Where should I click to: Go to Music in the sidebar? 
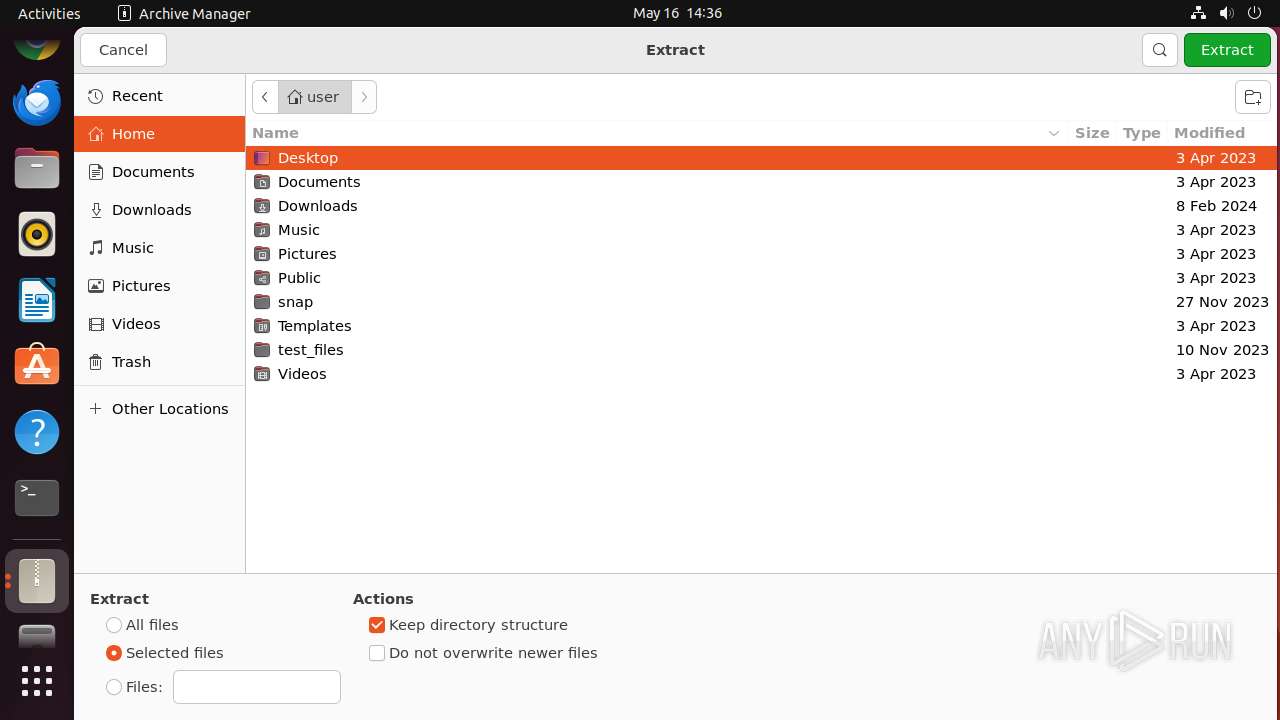tap(159, 248)
